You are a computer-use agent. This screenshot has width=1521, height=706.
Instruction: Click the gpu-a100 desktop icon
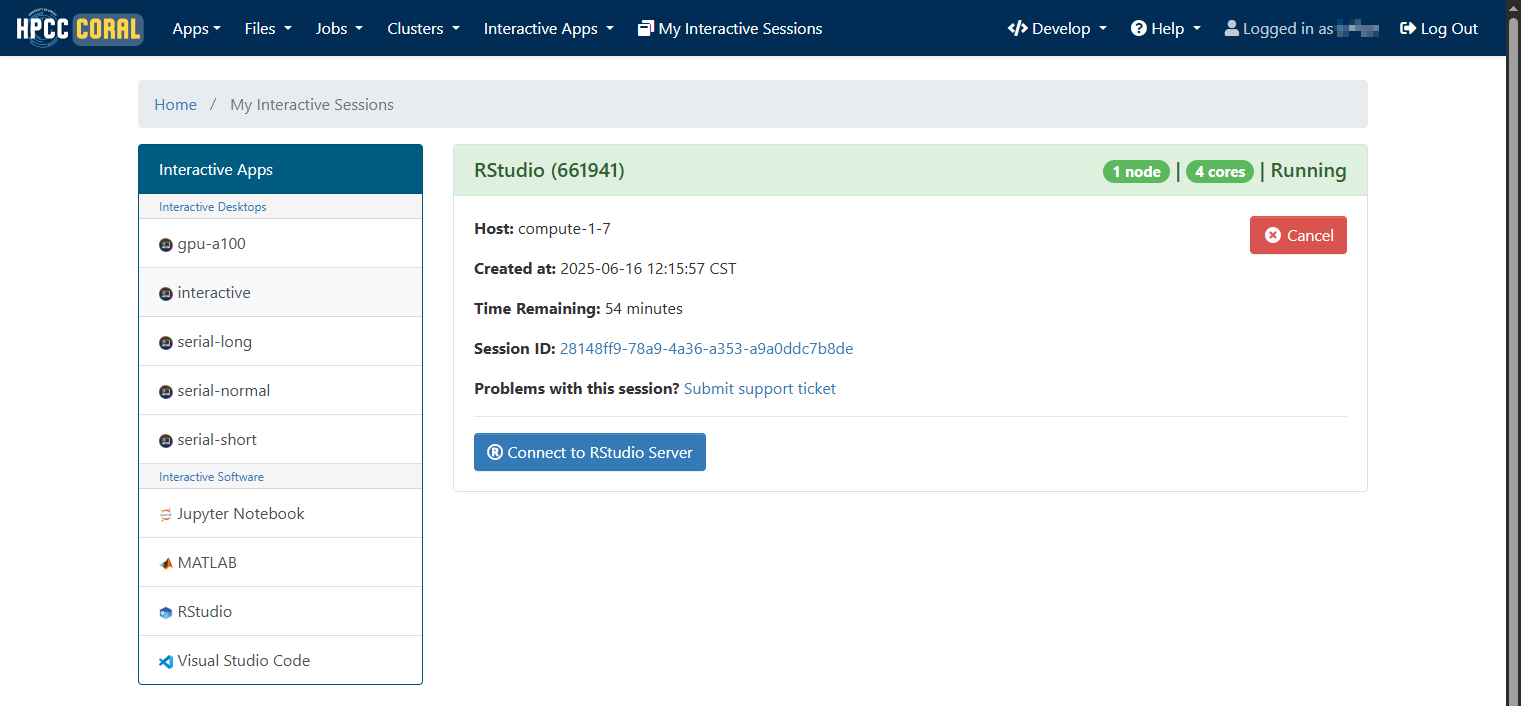[x=166, y=244]
